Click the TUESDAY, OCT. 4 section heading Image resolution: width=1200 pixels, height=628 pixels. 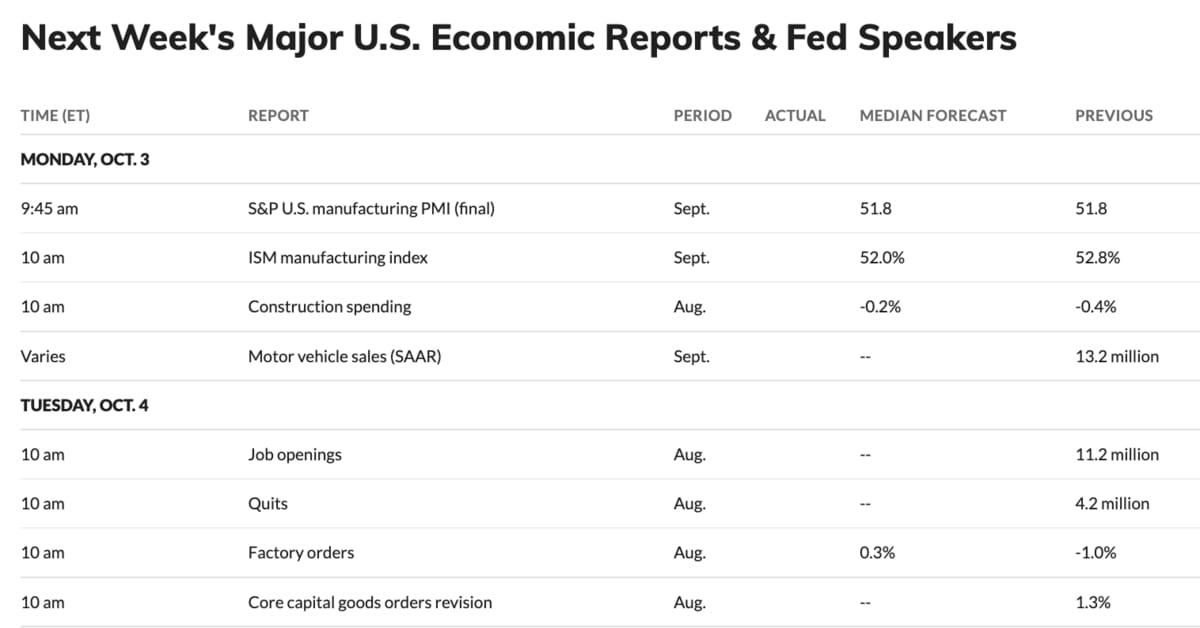(85, 405)
